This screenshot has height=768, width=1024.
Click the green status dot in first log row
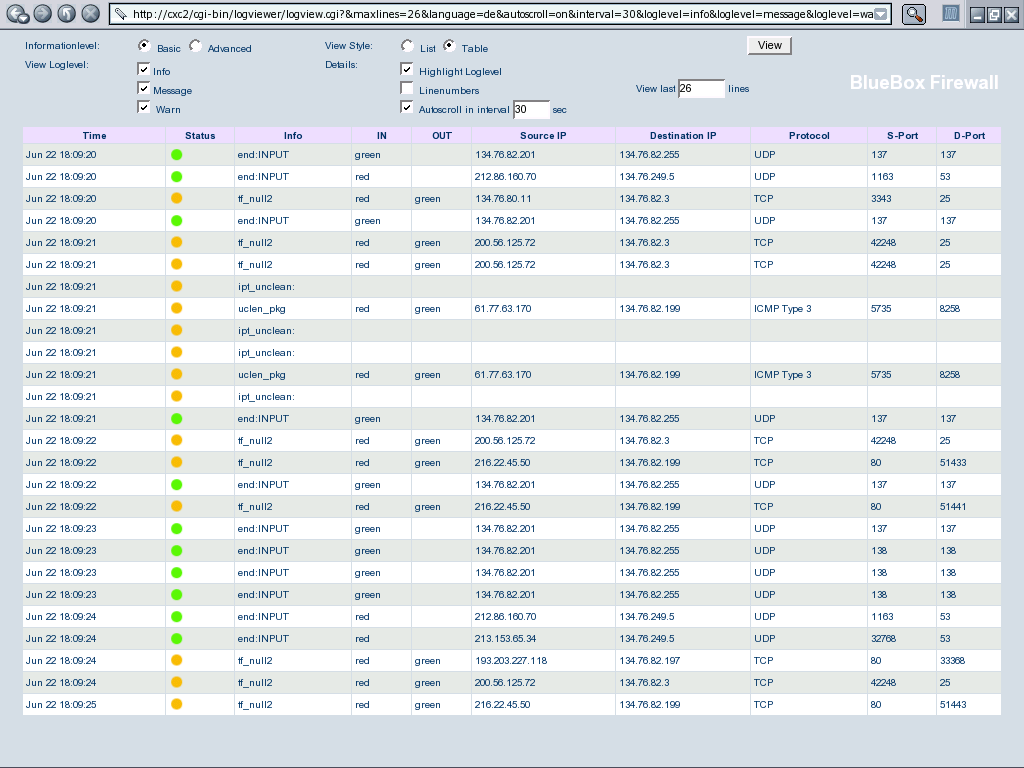177,154
